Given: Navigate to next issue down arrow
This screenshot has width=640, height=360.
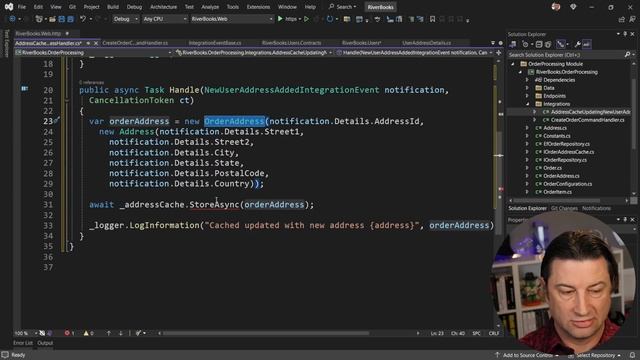Looking at the screenshot, I should (120, 333).
